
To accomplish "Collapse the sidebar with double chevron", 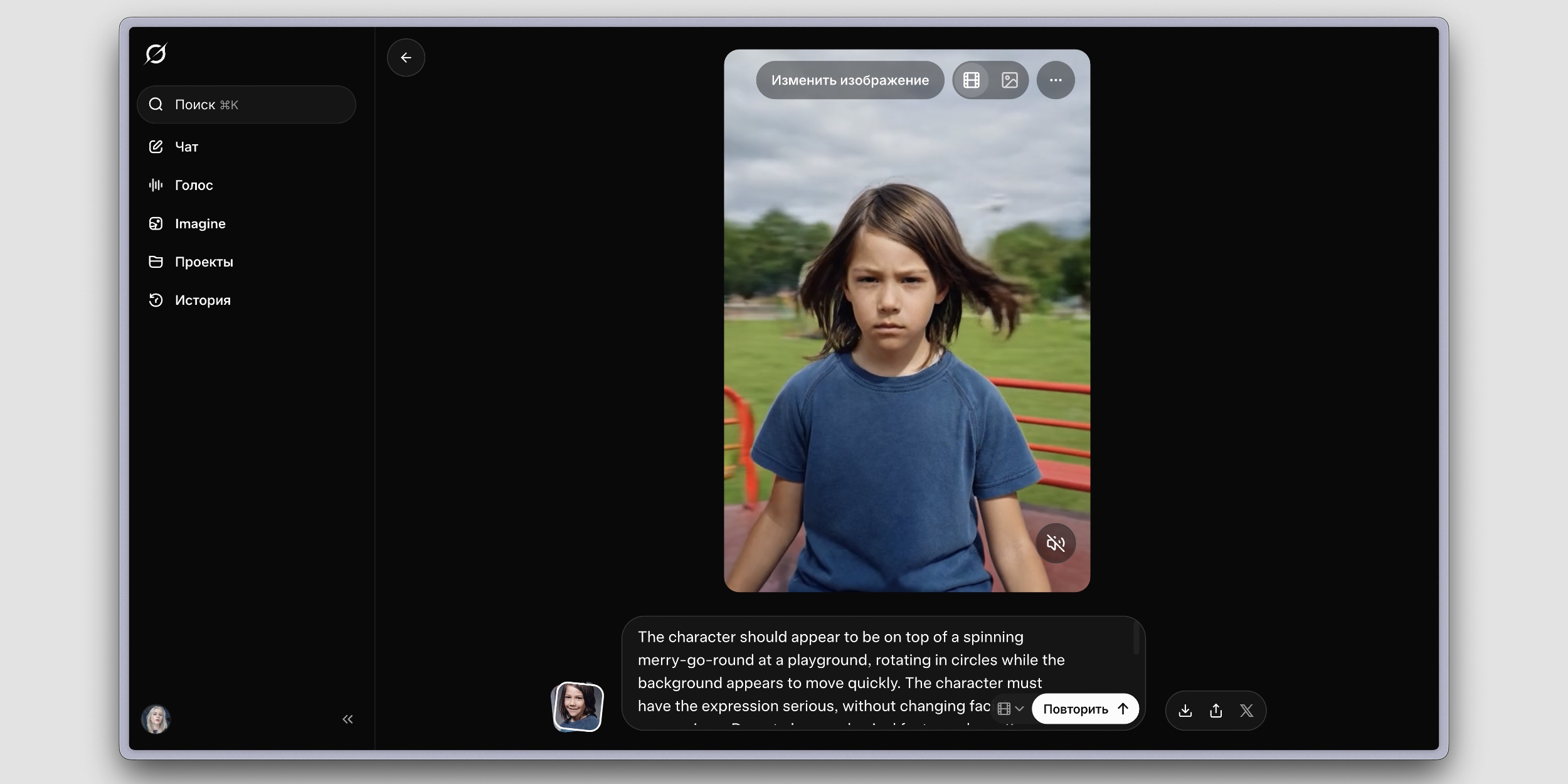I will [347, 719].
